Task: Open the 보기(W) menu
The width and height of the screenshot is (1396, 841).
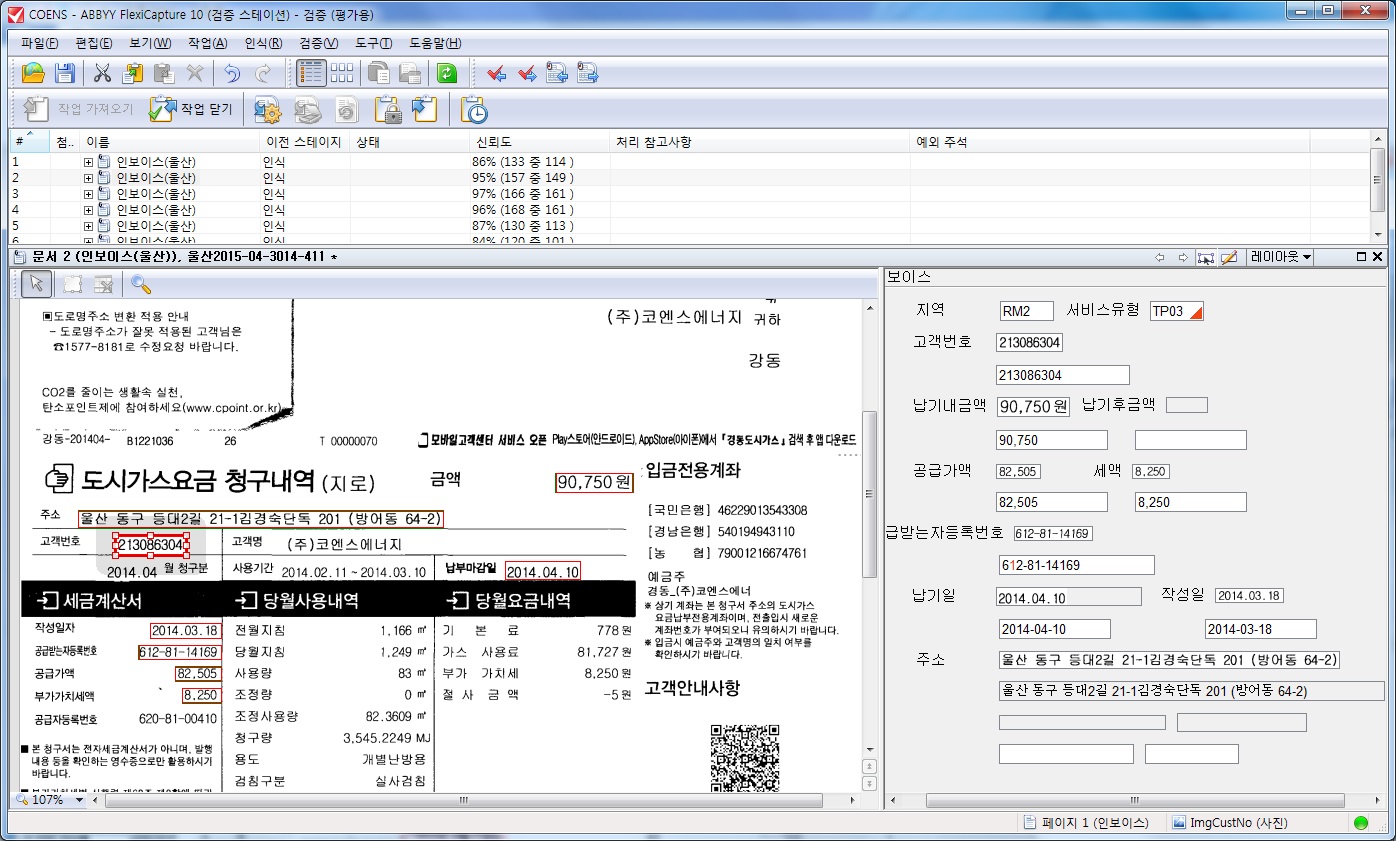Action: click(x=150, y=43)
